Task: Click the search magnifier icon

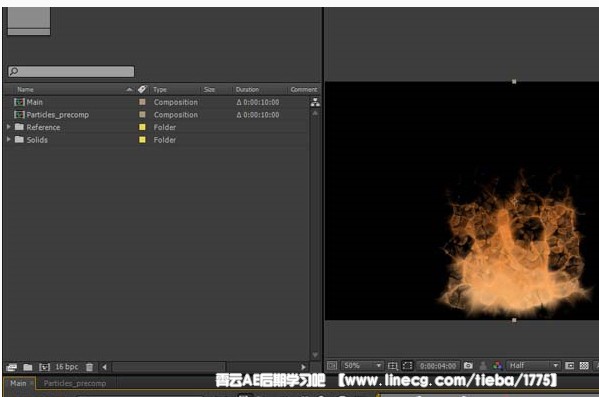Action: [x=14, y=71]
